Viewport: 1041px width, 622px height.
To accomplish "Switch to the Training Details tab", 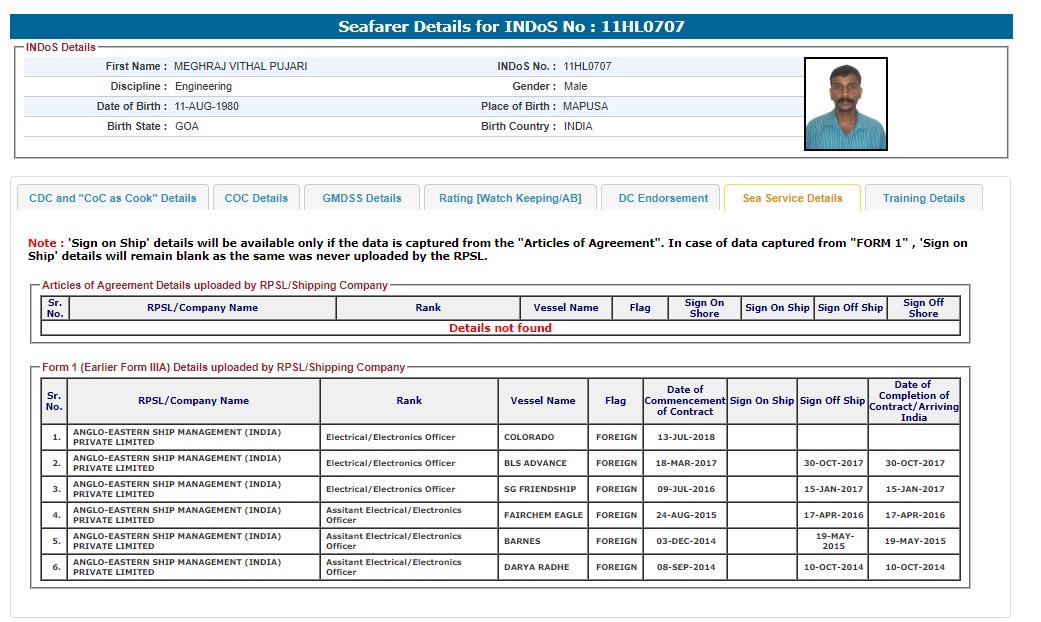I will click(923, 198).
